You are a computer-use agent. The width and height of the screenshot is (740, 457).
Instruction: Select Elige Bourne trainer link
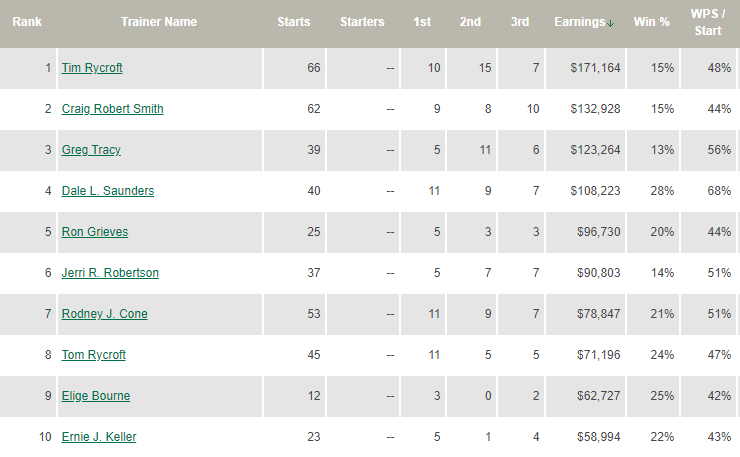(96, 396)
